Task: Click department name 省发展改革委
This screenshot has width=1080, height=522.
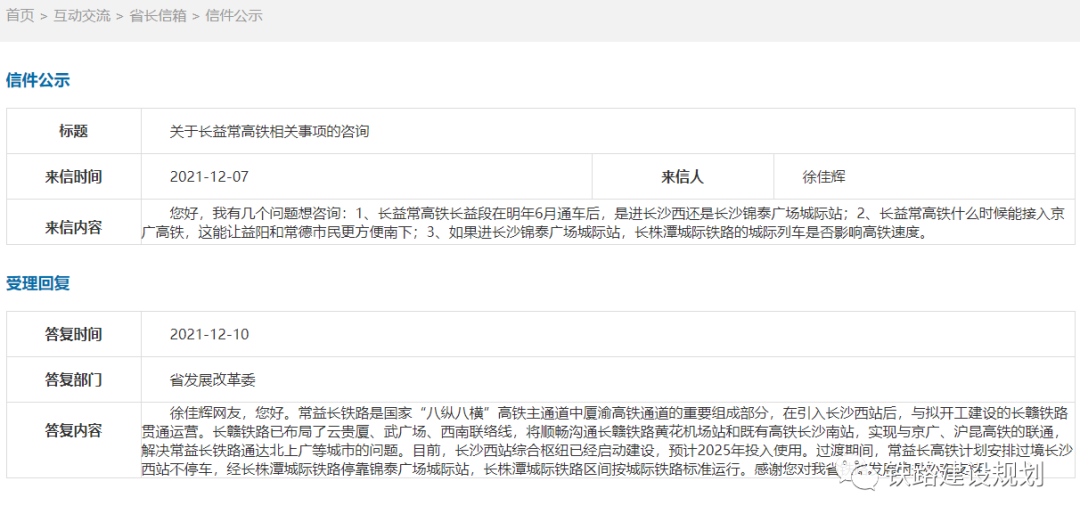Action: pos(213,379)
